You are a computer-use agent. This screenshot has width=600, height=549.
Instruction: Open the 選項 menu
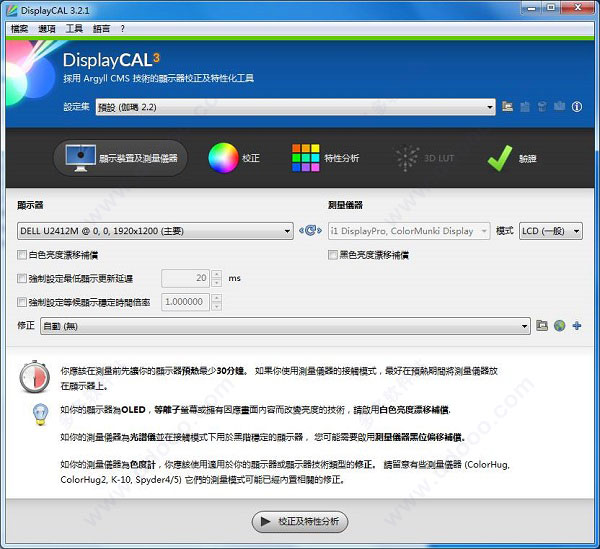coord(47,29)
